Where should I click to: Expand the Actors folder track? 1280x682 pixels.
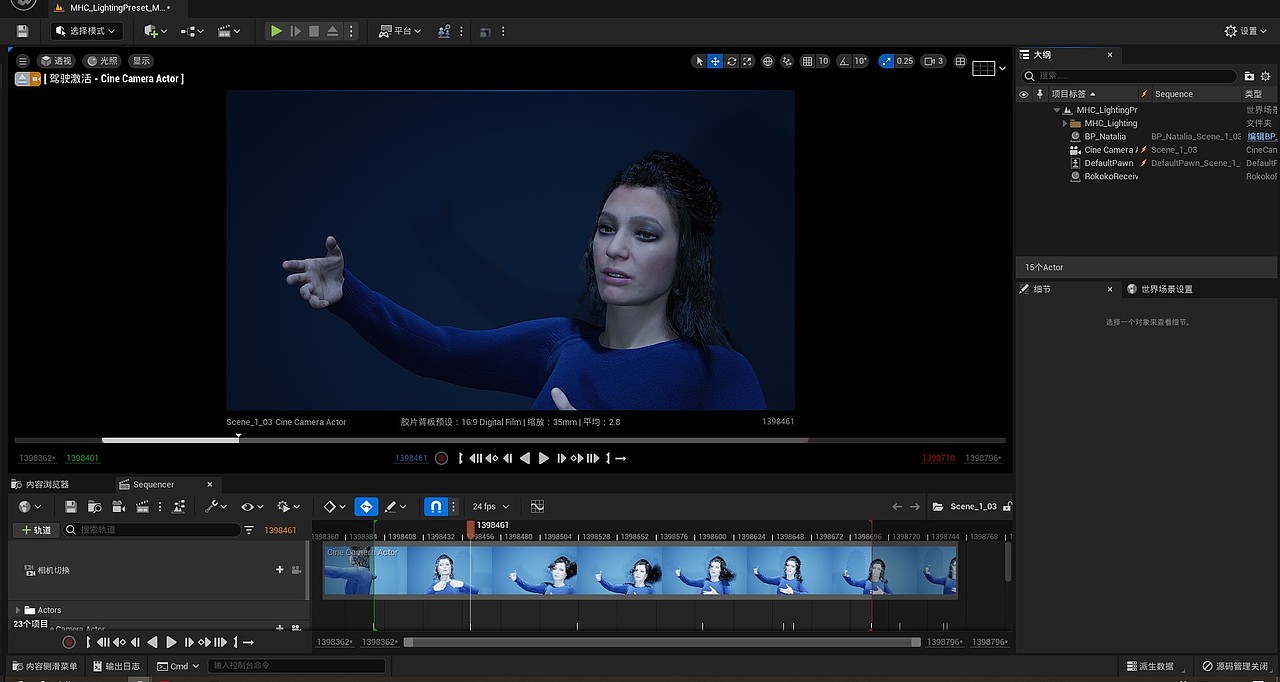(18, 610)
